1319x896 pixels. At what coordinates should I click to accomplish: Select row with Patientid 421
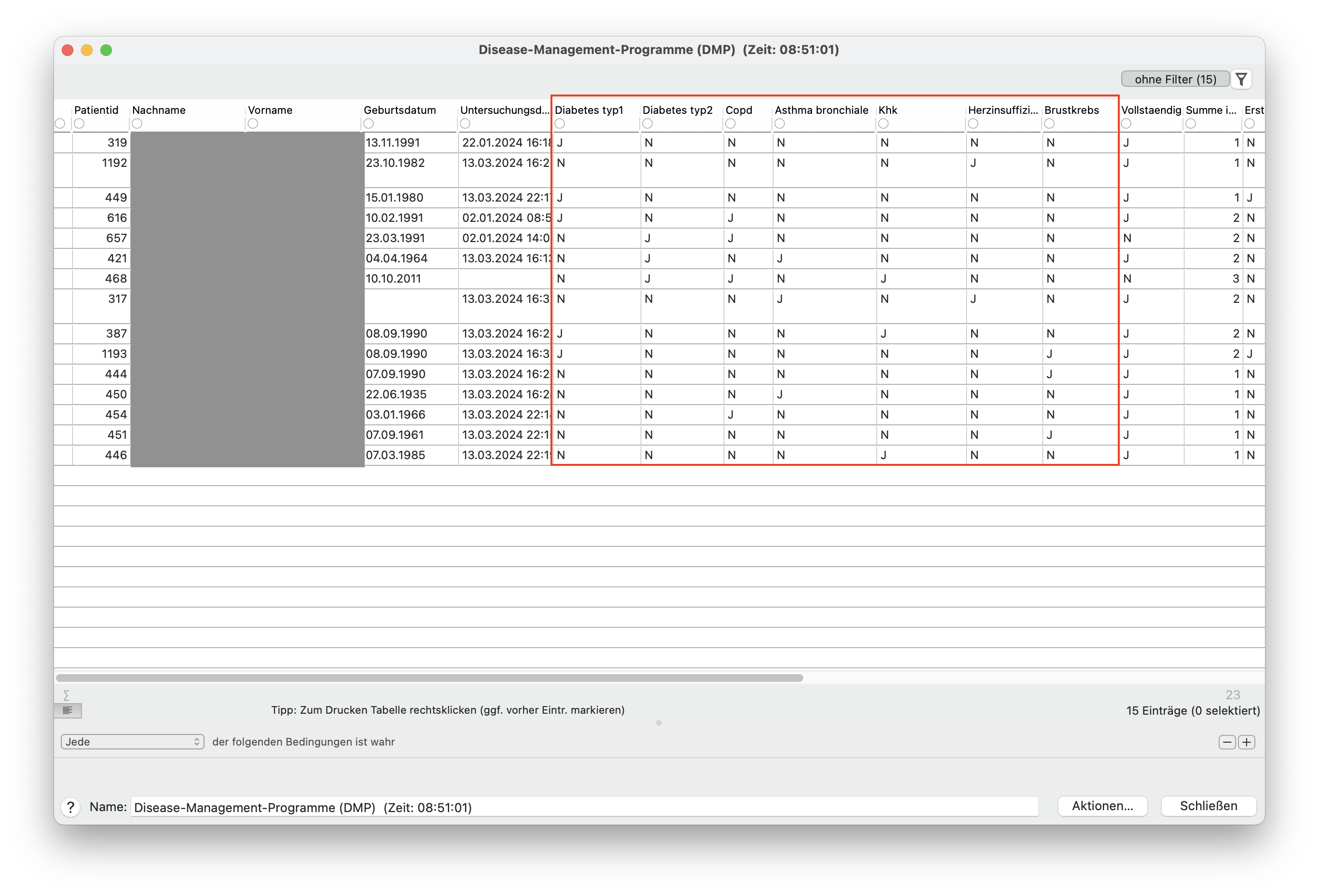(659, 259)
